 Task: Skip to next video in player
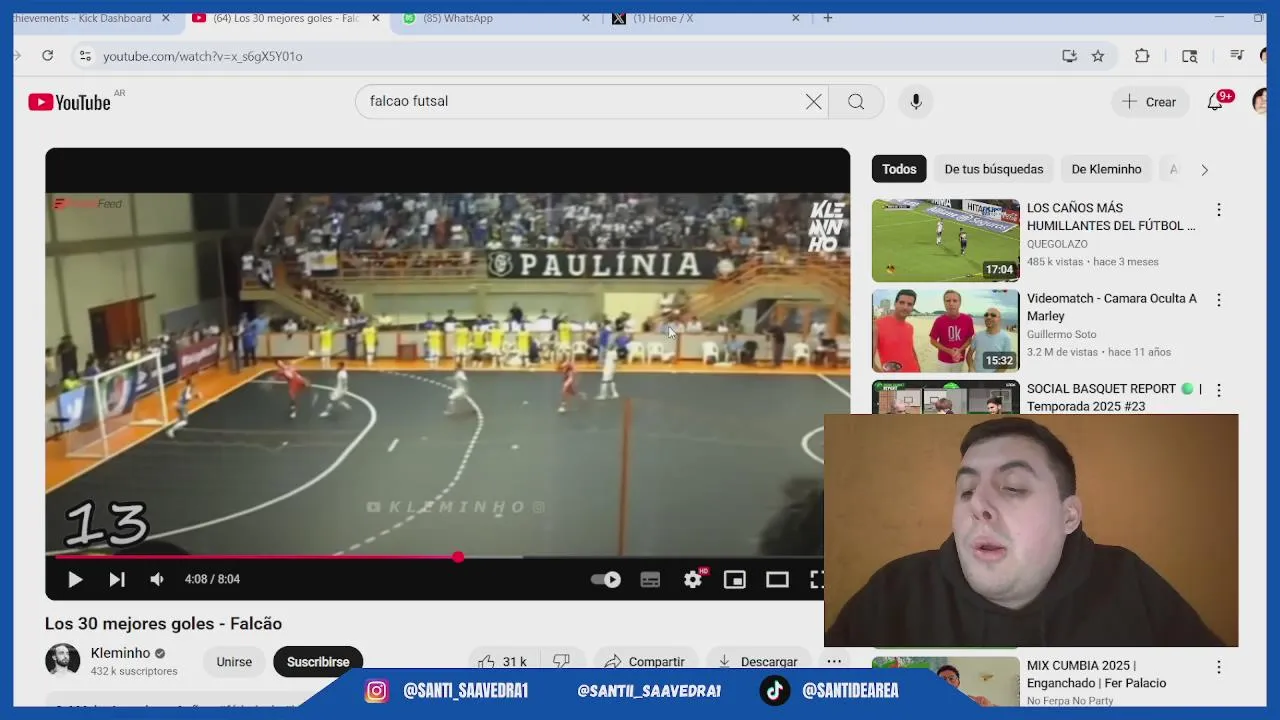[x=116, y=579]
